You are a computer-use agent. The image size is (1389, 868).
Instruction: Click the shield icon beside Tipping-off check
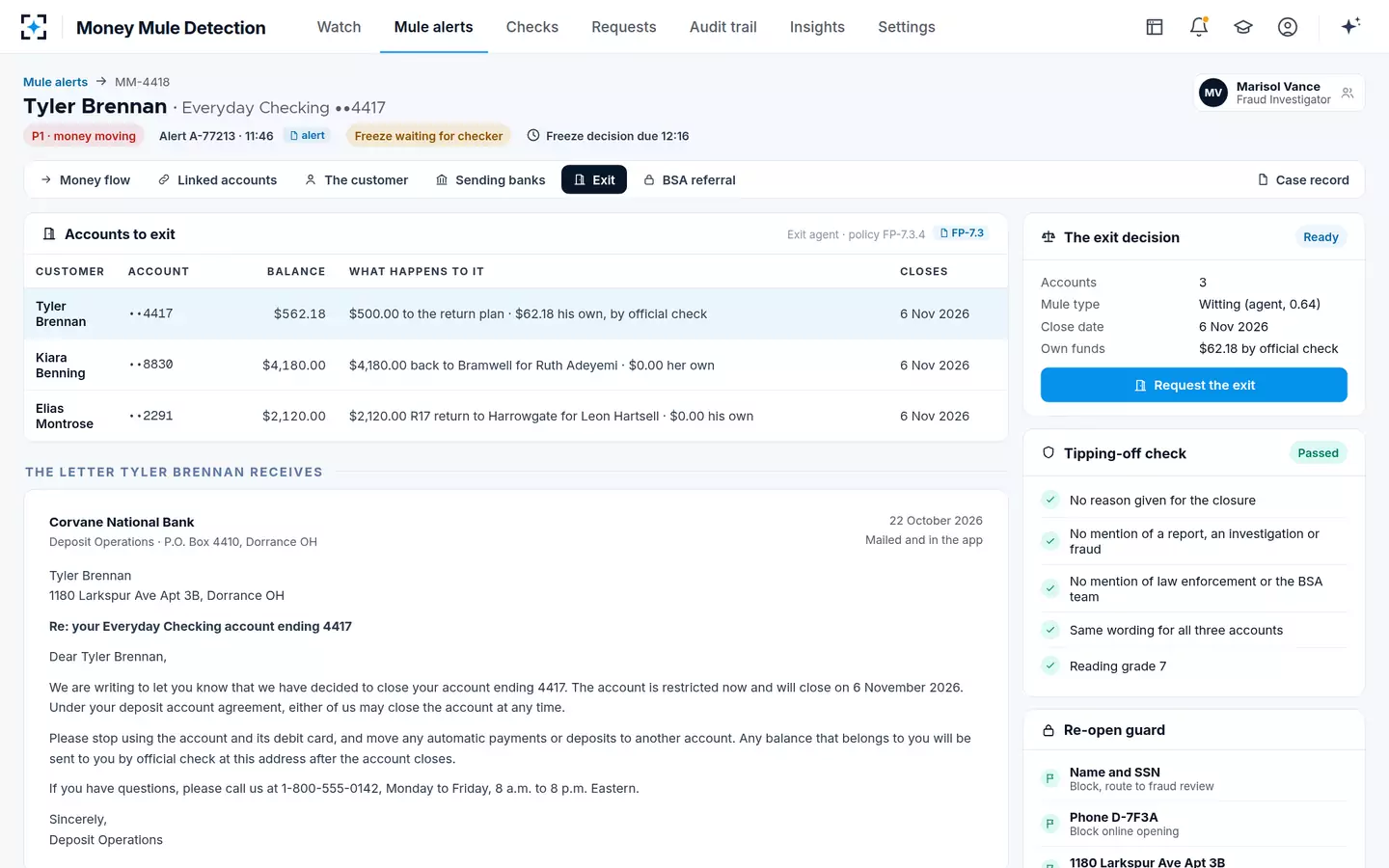[1049, 453]
